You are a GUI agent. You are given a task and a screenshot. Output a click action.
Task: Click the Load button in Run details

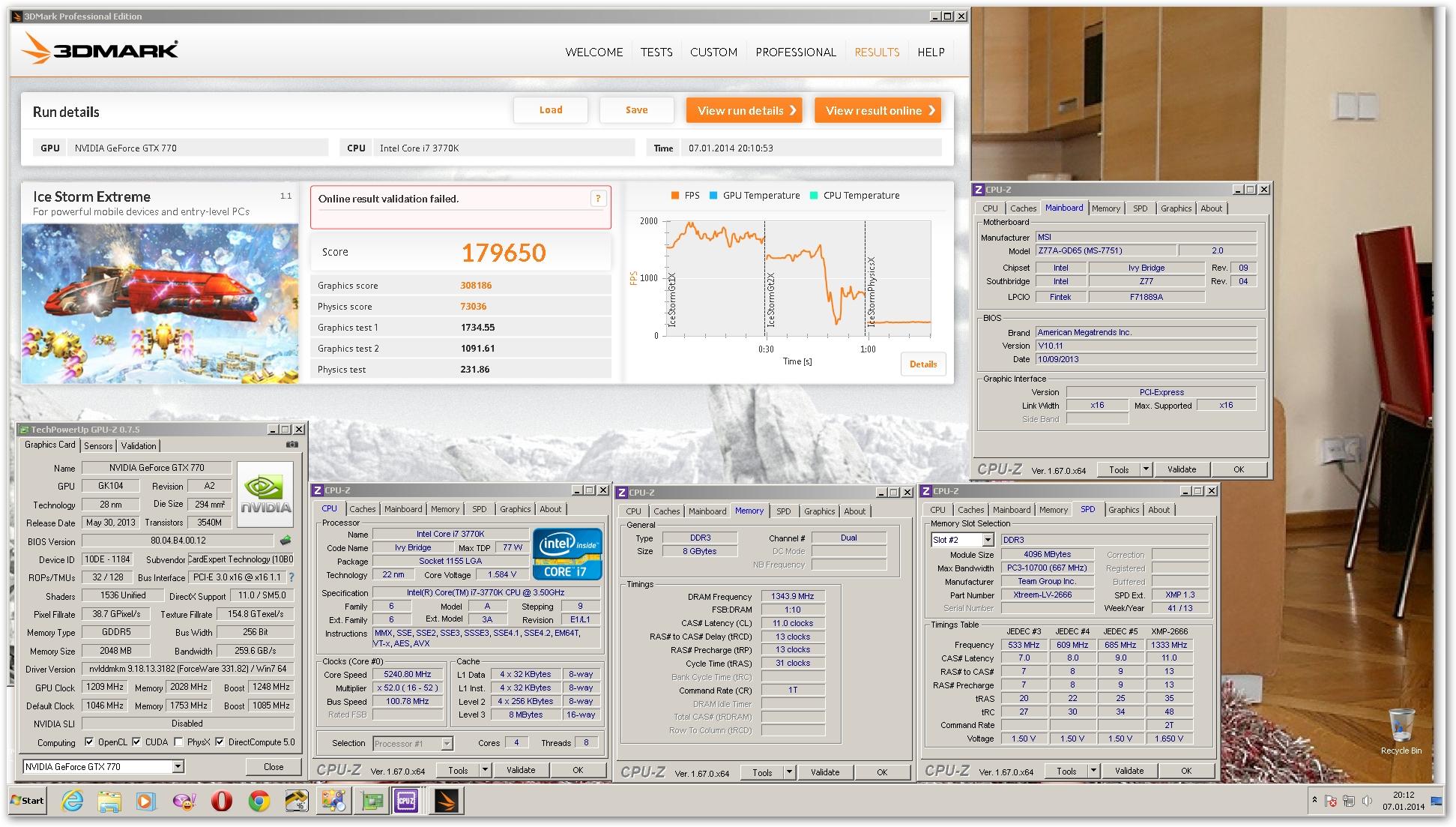click(x=551, y=110)
